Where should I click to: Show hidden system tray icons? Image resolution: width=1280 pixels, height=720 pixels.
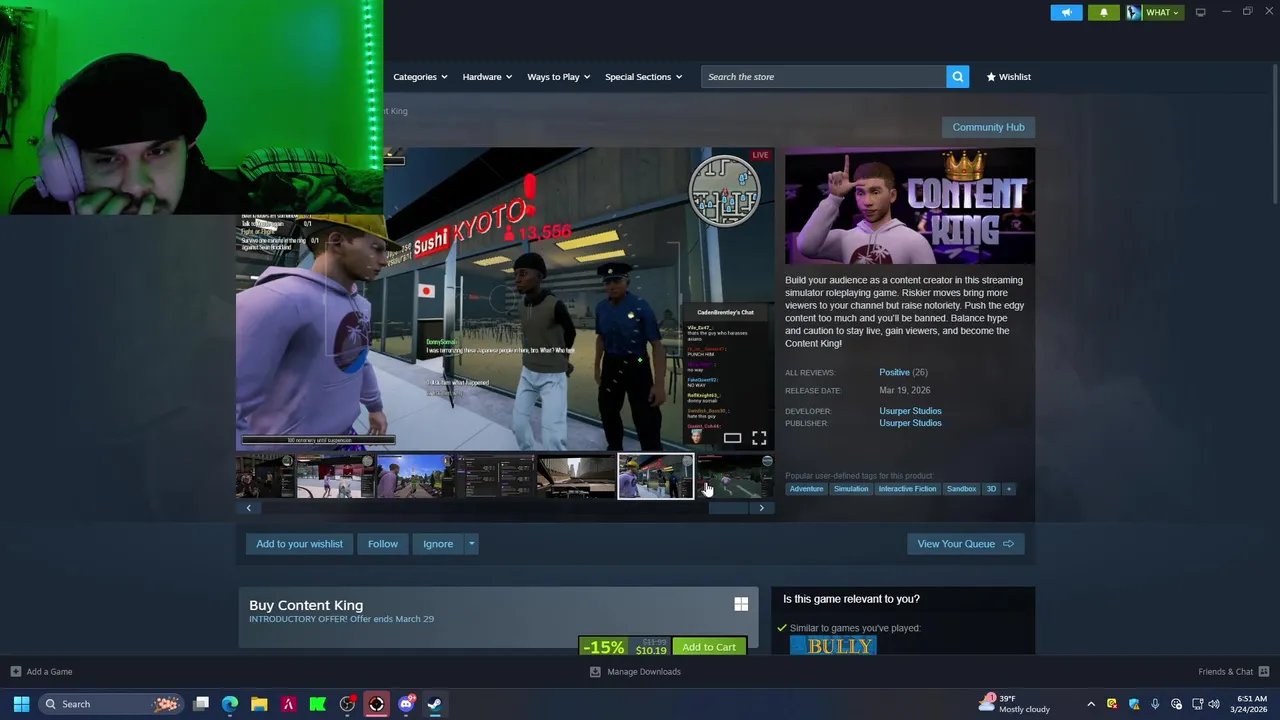click(1091, 704)
